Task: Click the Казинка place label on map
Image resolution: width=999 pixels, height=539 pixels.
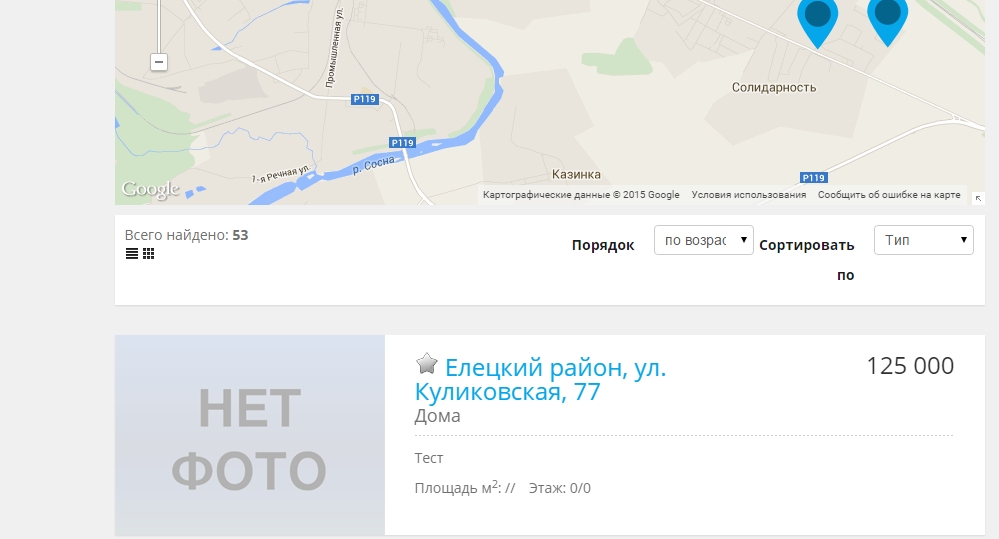Action: (x=576, y=174)
